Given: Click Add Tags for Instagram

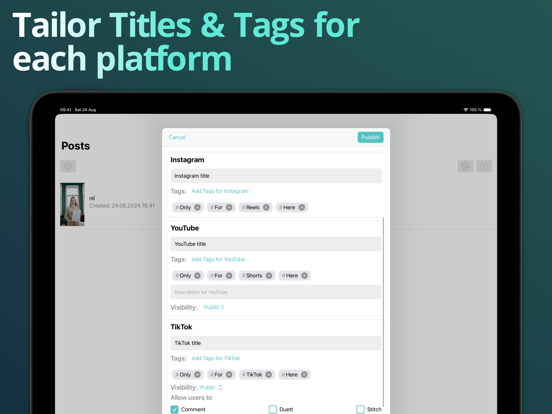Looking at the screenshot, I should [x=220, y=191].
